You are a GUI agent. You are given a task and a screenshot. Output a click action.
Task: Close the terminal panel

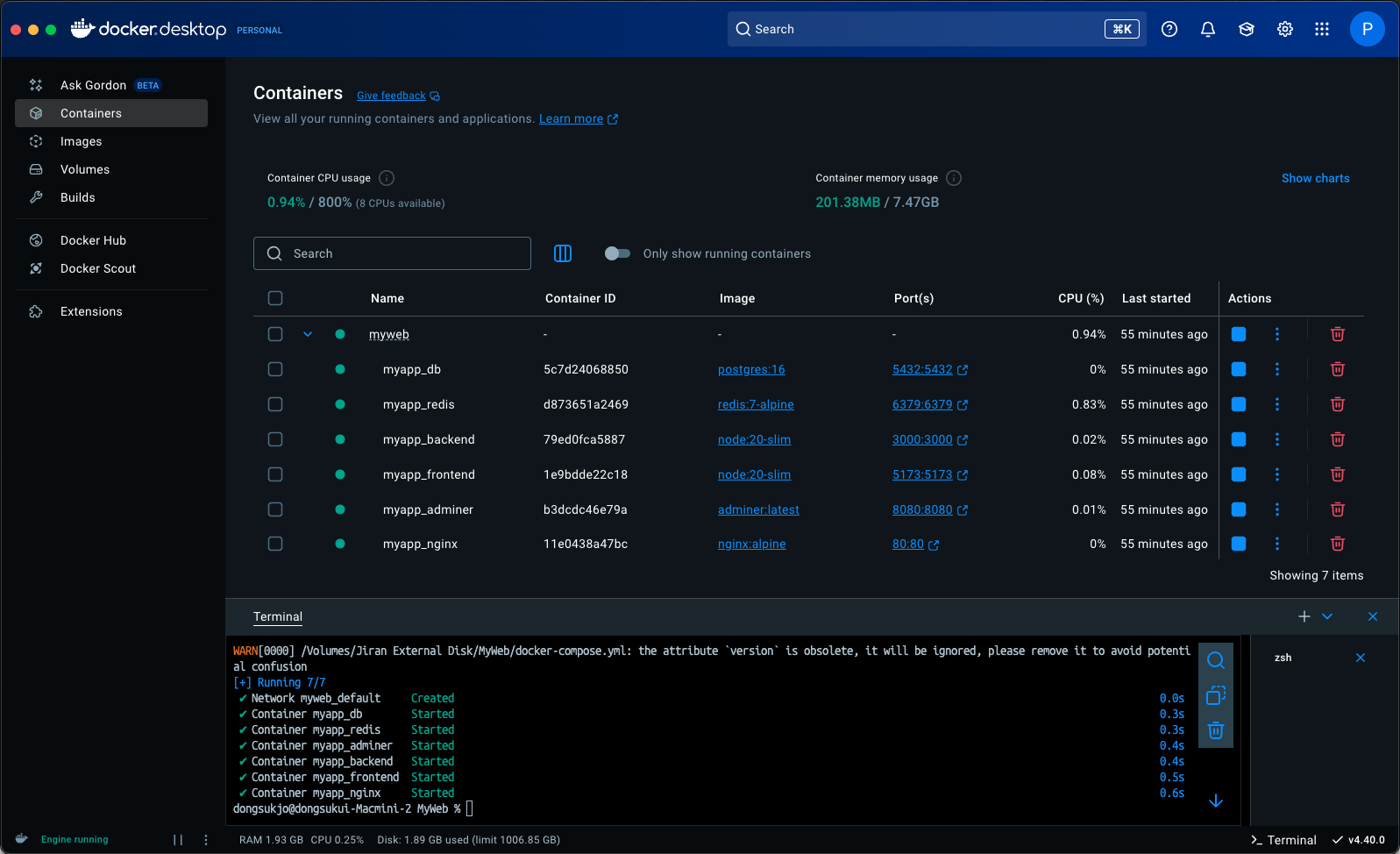(1373, 616)
